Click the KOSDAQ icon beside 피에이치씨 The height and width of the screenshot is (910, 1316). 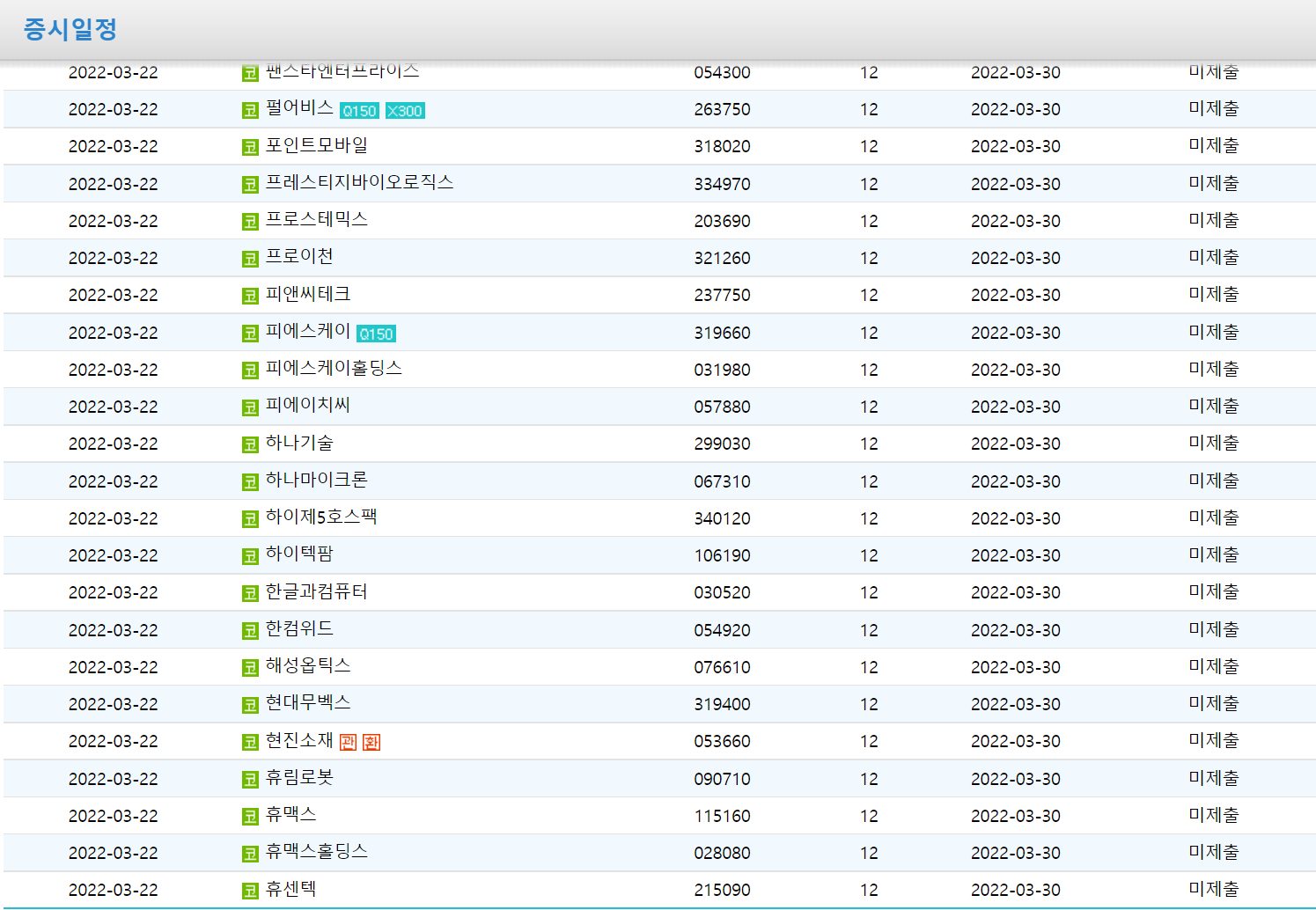[x=250, y=407]
